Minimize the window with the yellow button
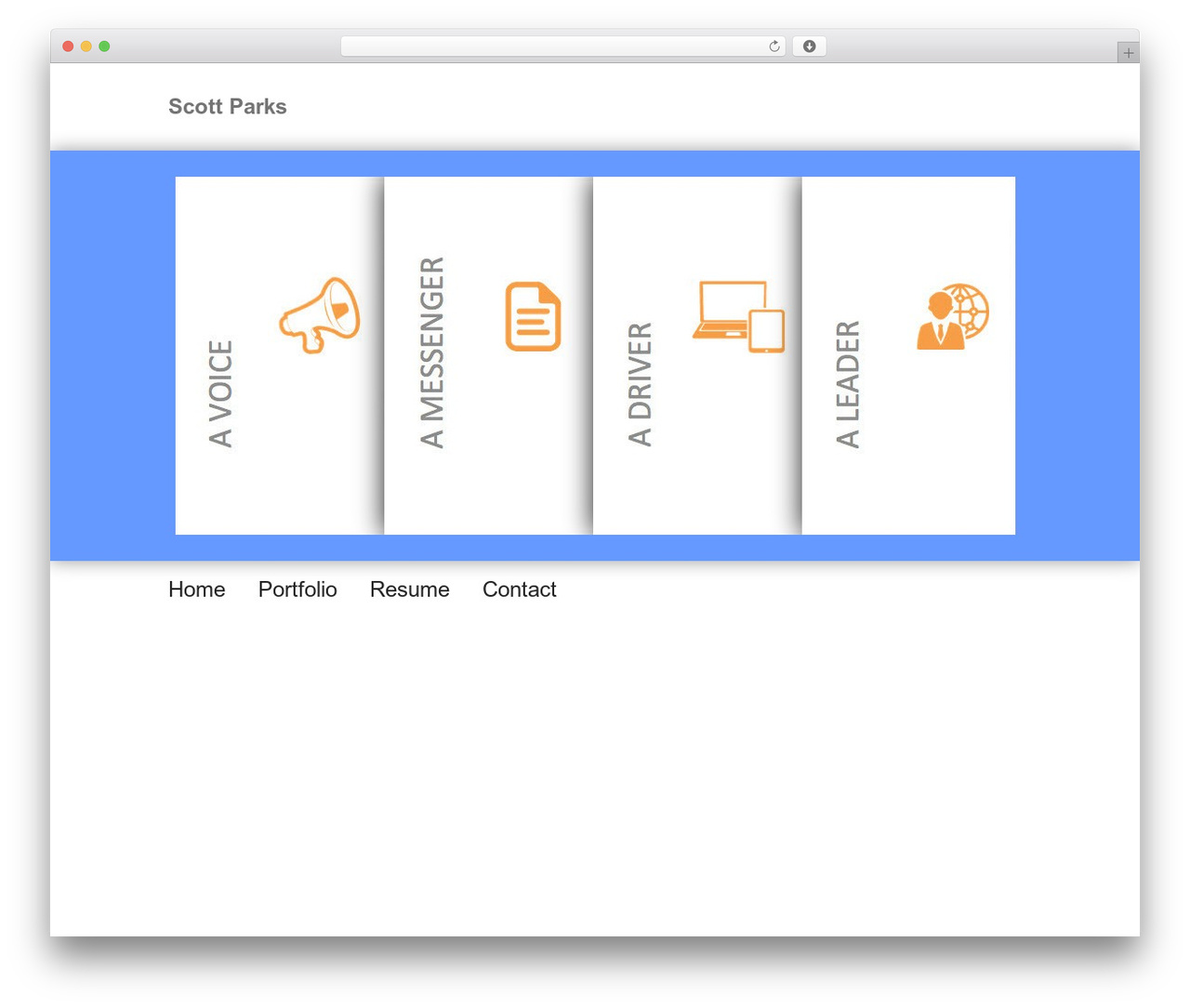This screenshot has width=1190, height=1008. 86,46
